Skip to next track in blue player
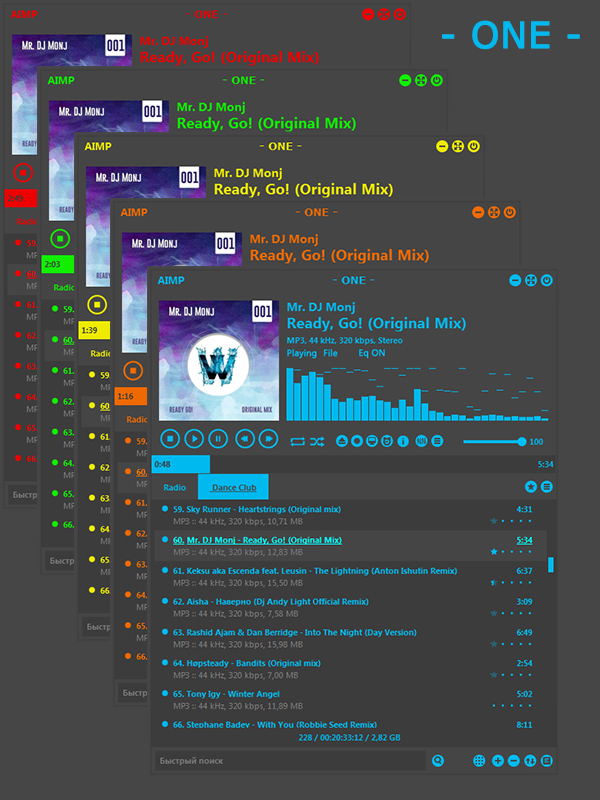This screenshot has width=600, height=800. click(269, 439)
